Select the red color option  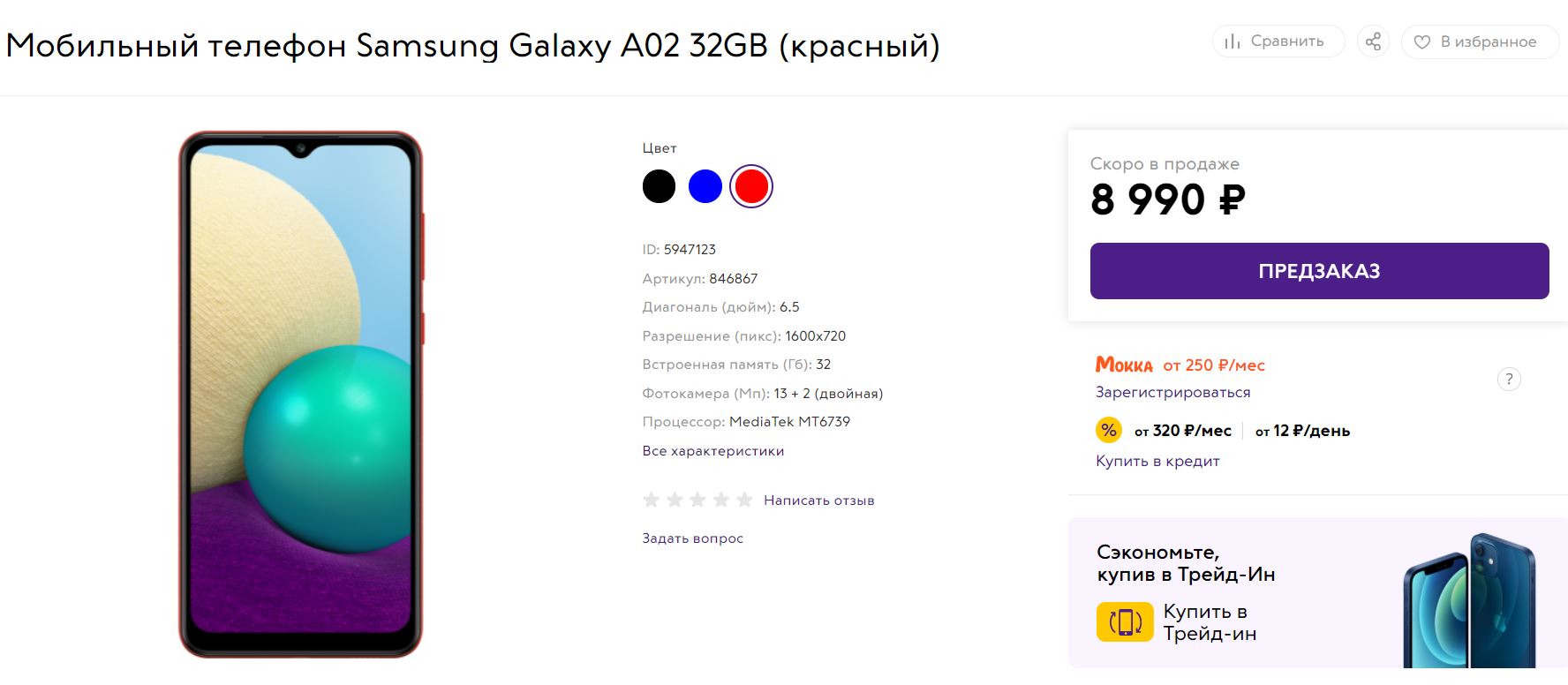[751, 186]
